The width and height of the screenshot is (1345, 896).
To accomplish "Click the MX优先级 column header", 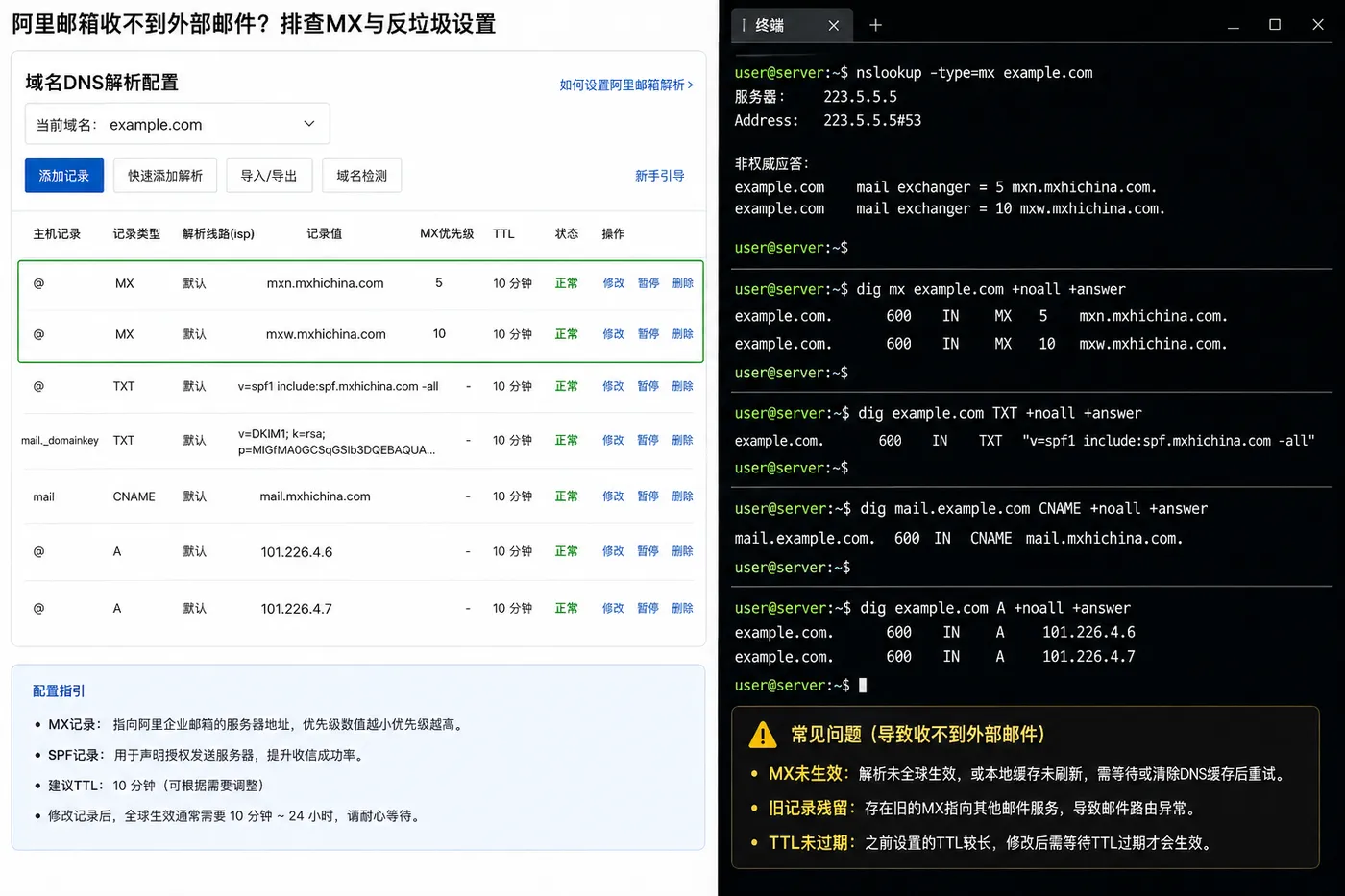I will pos(447,233).
